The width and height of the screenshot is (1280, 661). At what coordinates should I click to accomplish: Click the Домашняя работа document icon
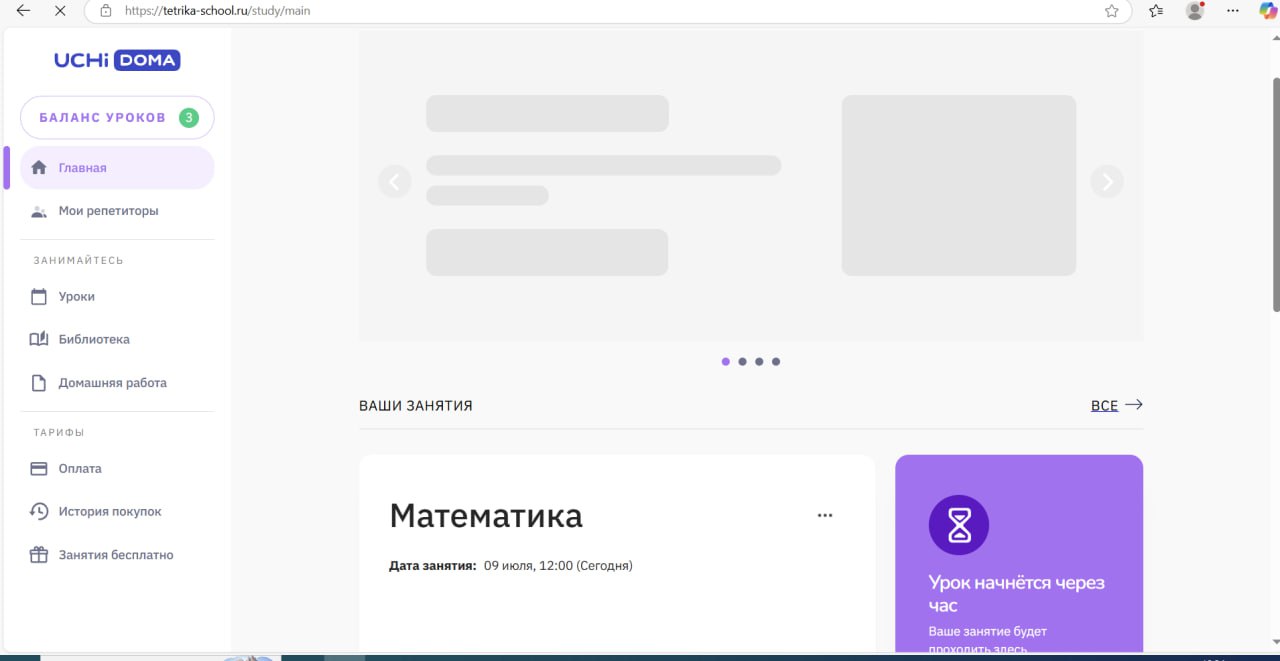39,383
